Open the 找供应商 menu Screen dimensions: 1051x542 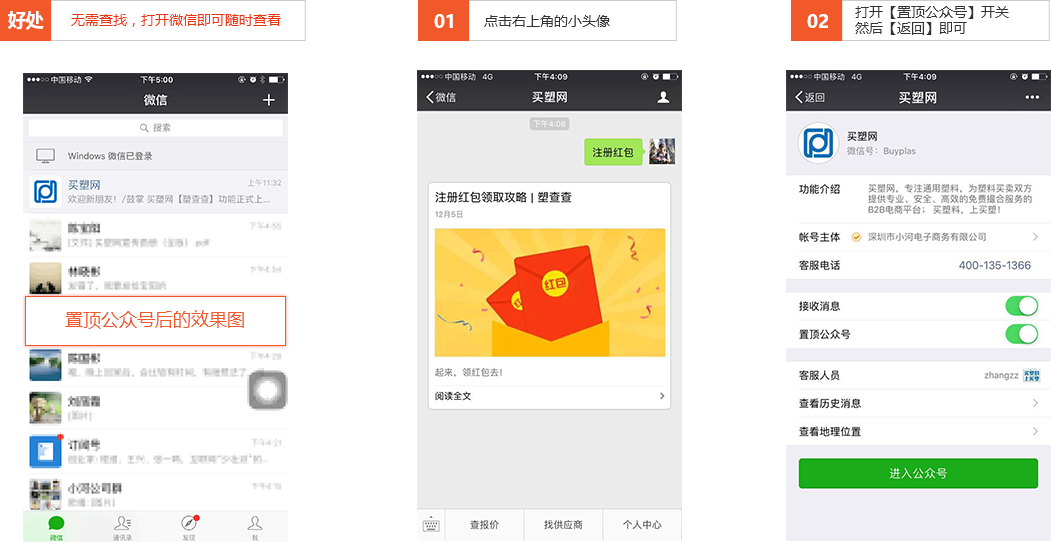563,525
